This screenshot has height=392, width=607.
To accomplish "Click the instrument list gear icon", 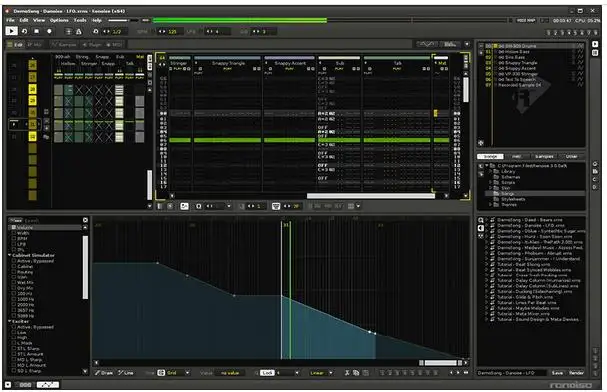I will click(481, 142).
